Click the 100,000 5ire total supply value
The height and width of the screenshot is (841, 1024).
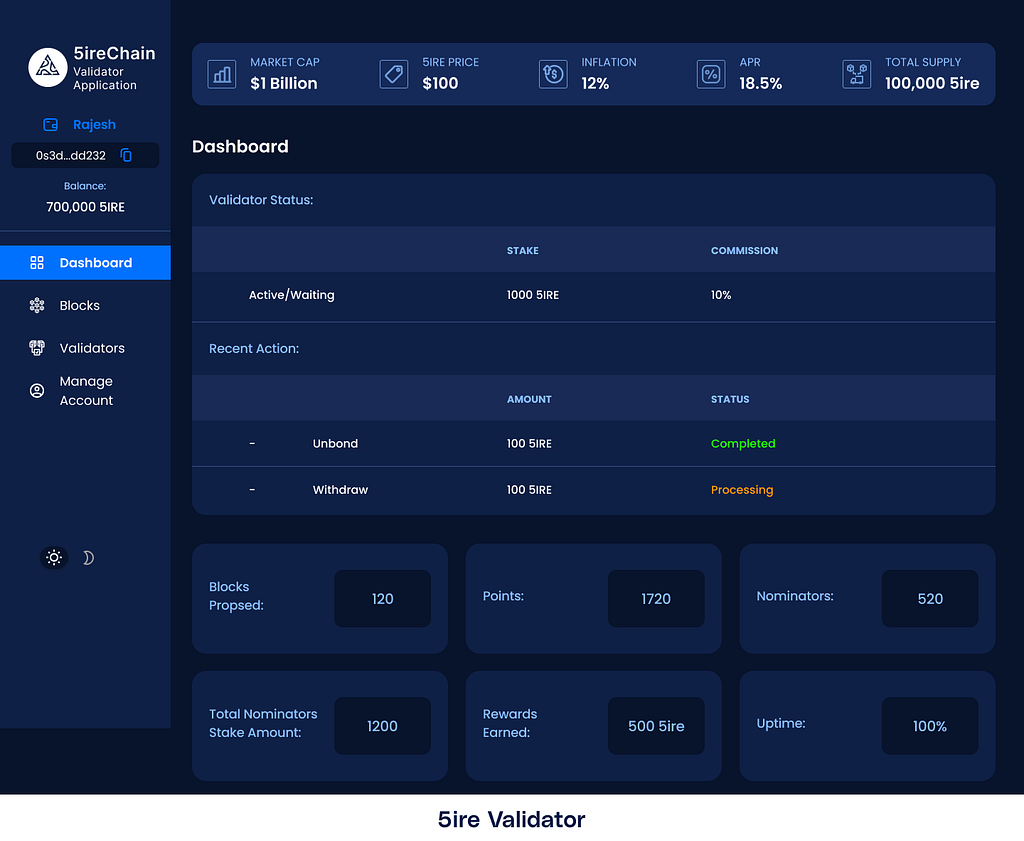point(932,84)
